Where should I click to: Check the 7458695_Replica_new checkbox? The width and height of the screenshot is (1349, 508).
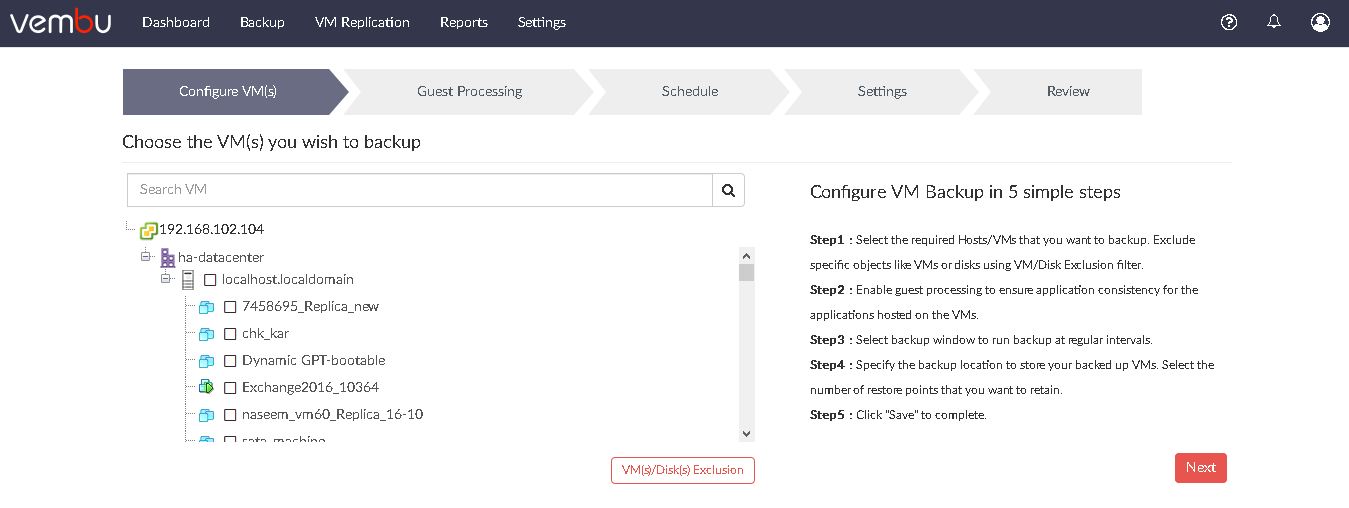(230, 307)
